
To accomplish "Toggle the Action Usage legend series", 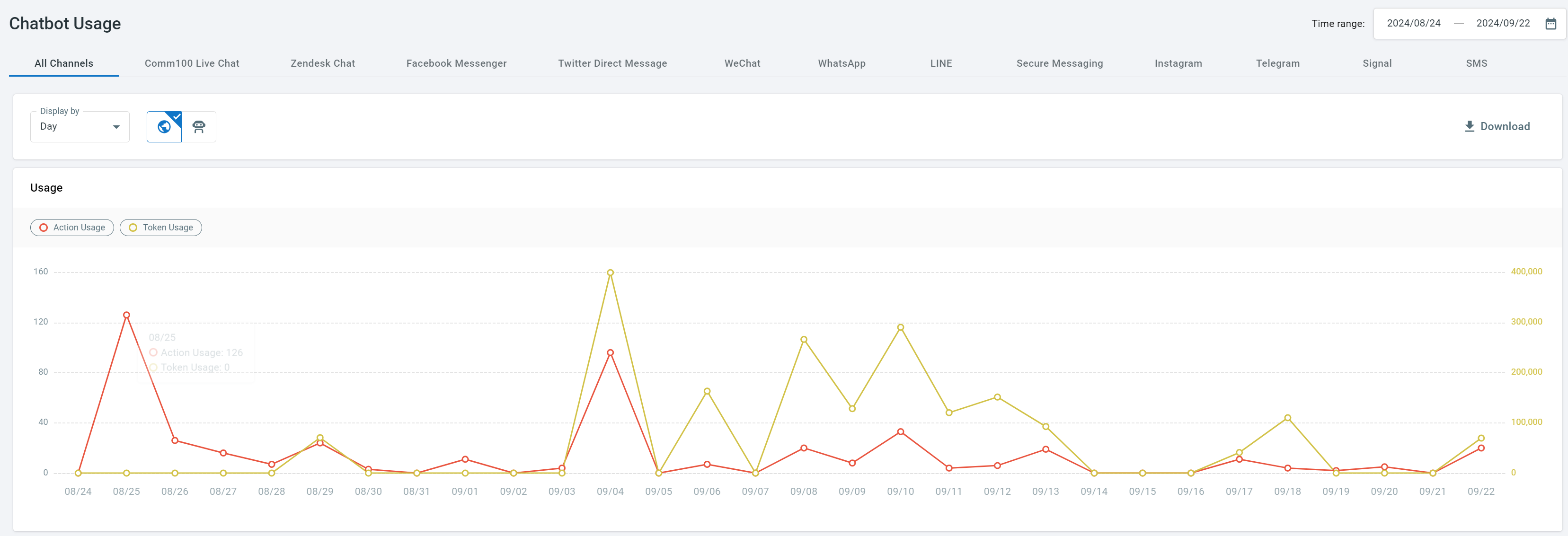I will 72,228.
